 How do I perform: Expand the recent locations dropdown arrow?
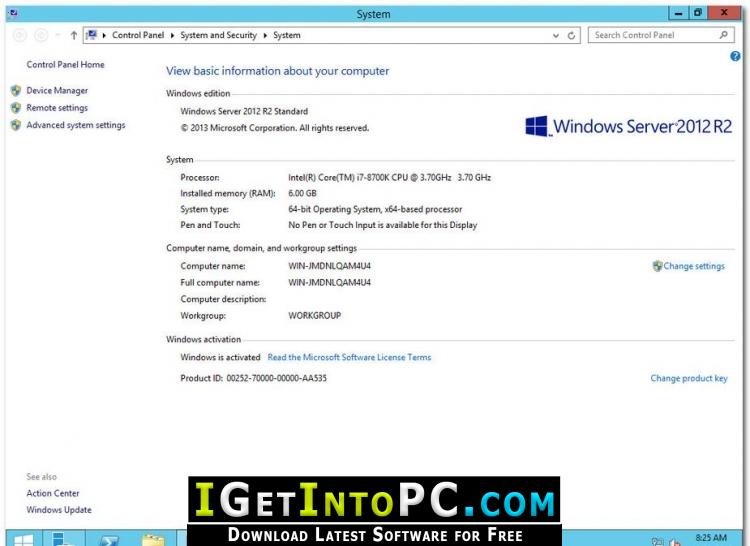coord(58,35)
